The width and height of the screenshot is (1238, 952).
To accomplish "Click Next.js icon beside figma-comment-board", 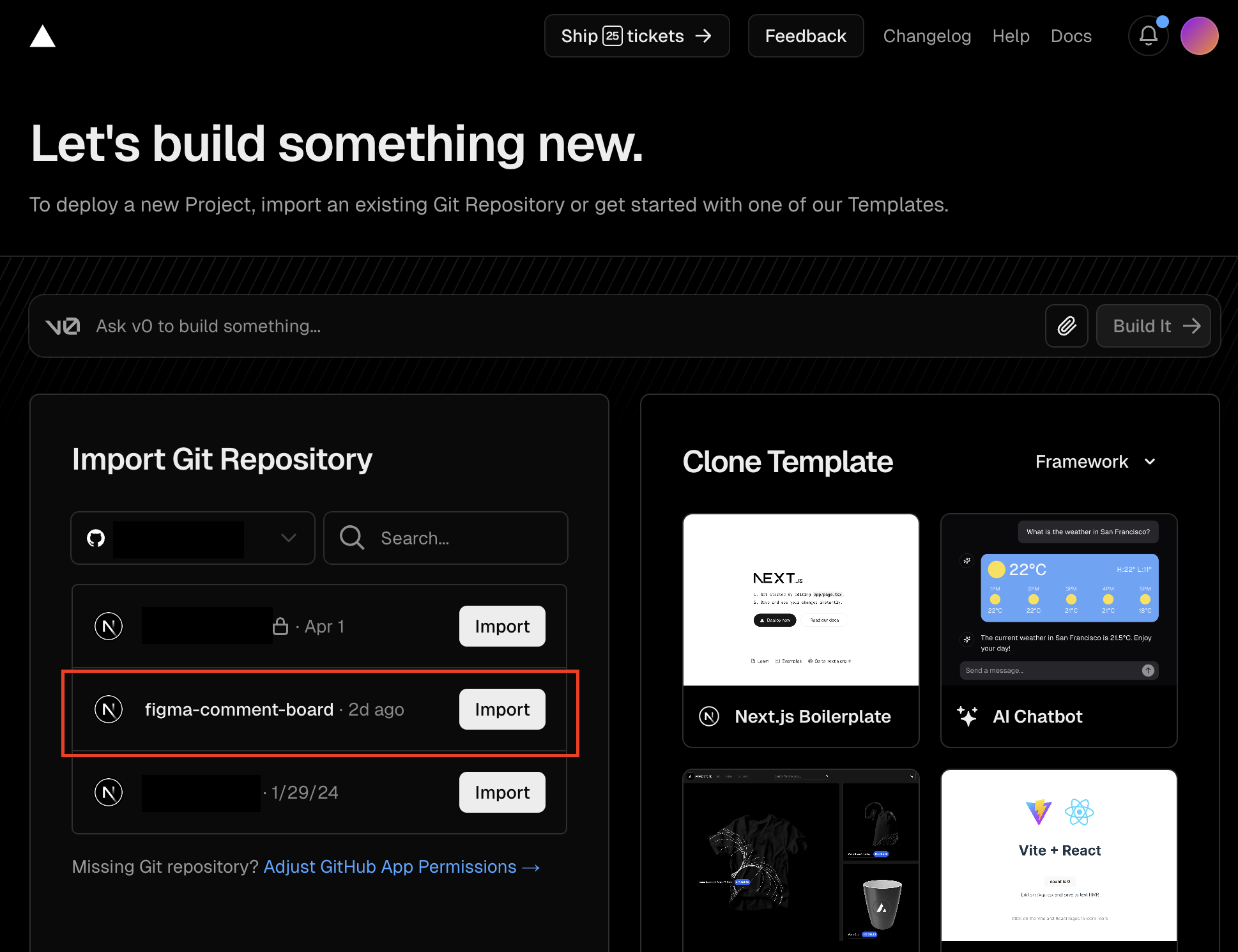I will (x=109, y=709).
